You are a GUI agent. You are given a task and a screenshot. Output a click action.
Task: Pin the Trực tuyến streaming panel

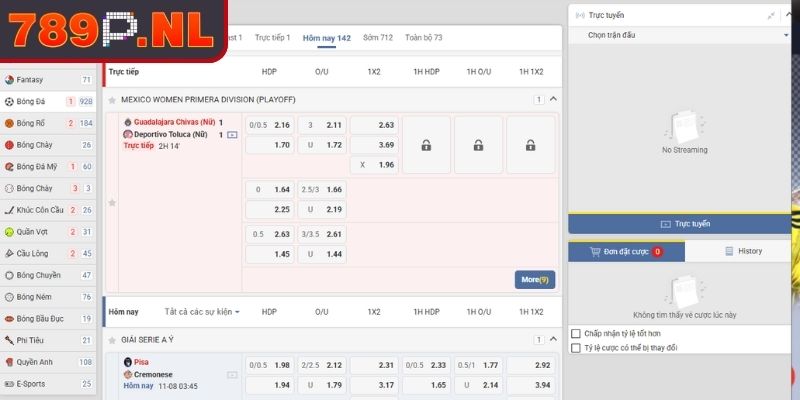pyautogui.click(x=771, y=16)
